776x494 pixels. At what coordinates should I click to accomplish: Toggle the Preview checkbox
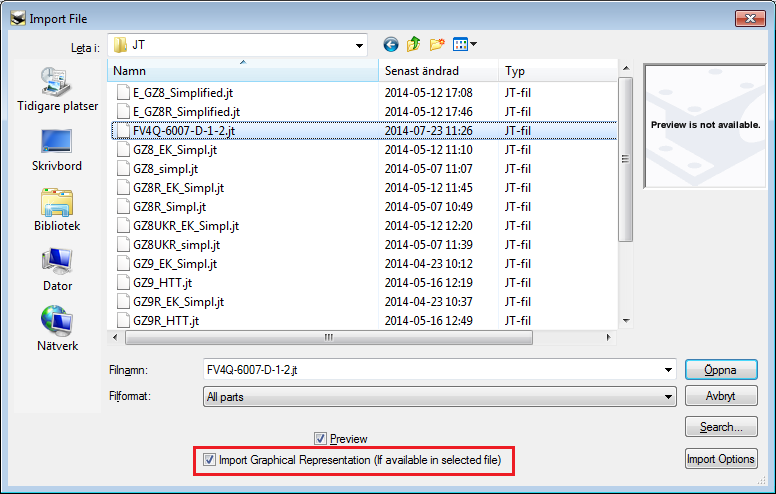(x=320, y=439)
